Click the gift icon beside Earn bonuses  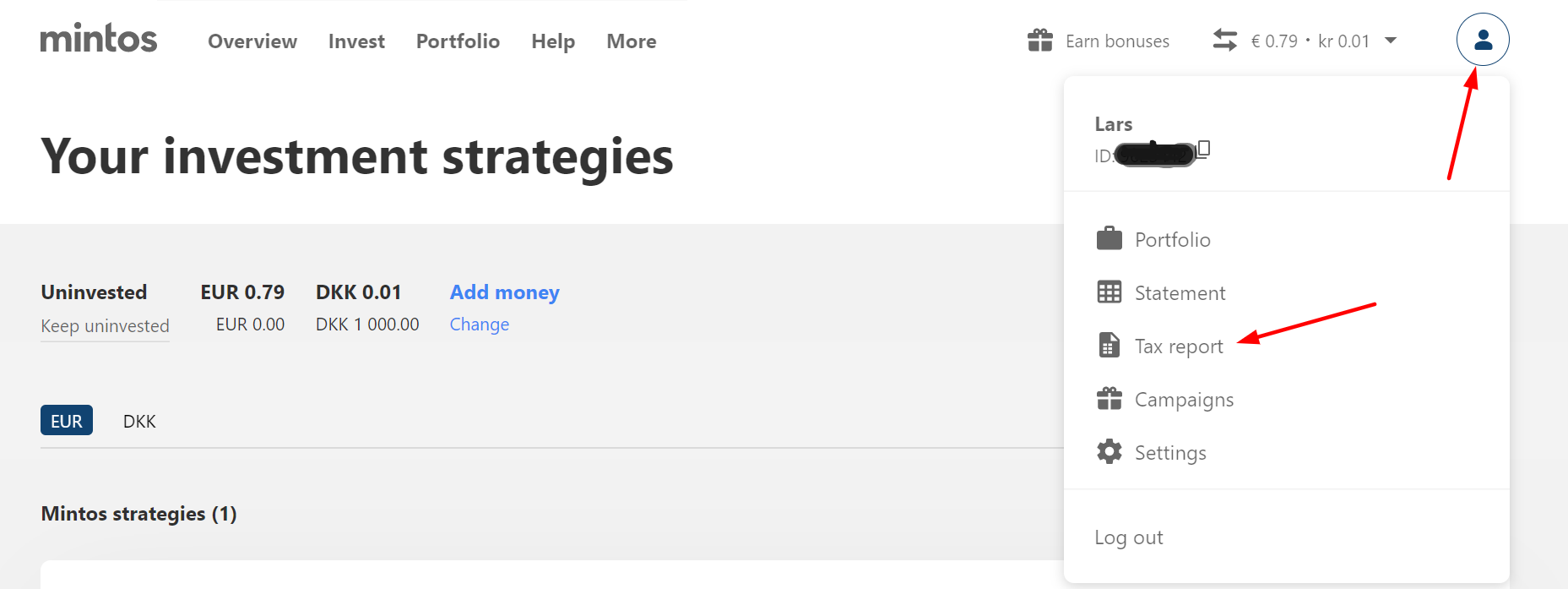pyautogui.click(x=1040, y=40)
